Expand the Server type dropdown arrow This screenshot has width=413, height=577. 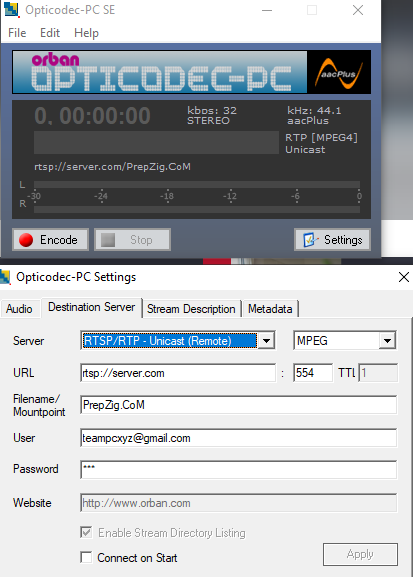click(266, 341)
